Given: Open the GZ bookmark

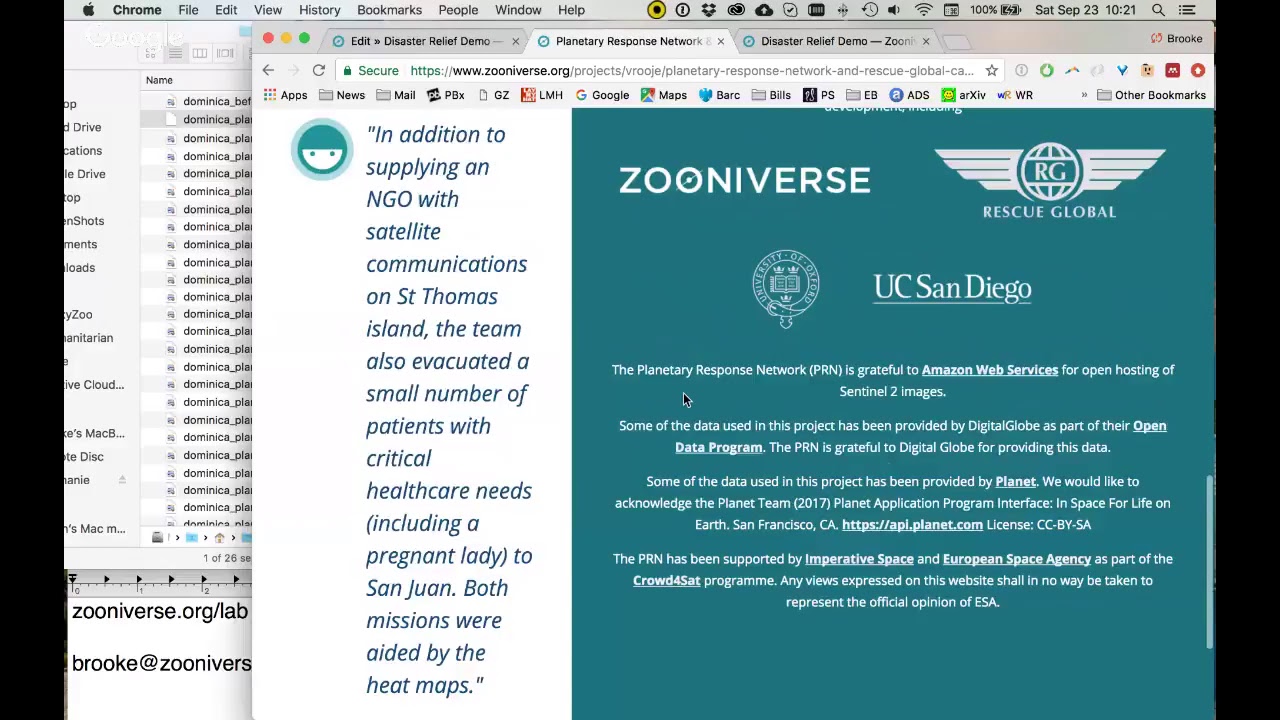Looking at the screenshot, I should (493, 95).
